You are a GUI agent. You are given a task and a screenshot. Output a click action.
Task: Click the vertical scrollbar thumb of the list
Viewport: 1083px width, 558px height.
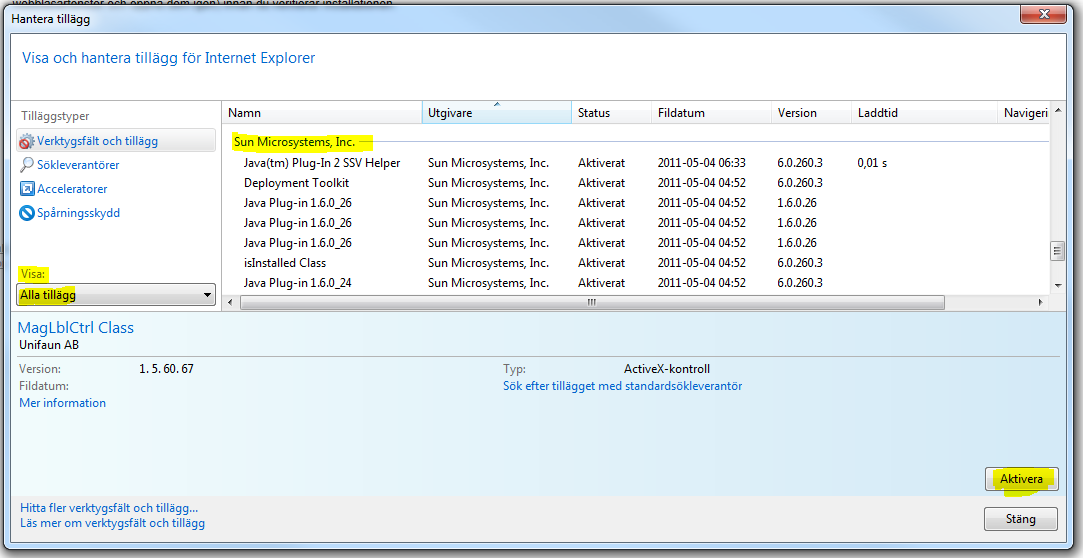click(x=1057, y=251)
